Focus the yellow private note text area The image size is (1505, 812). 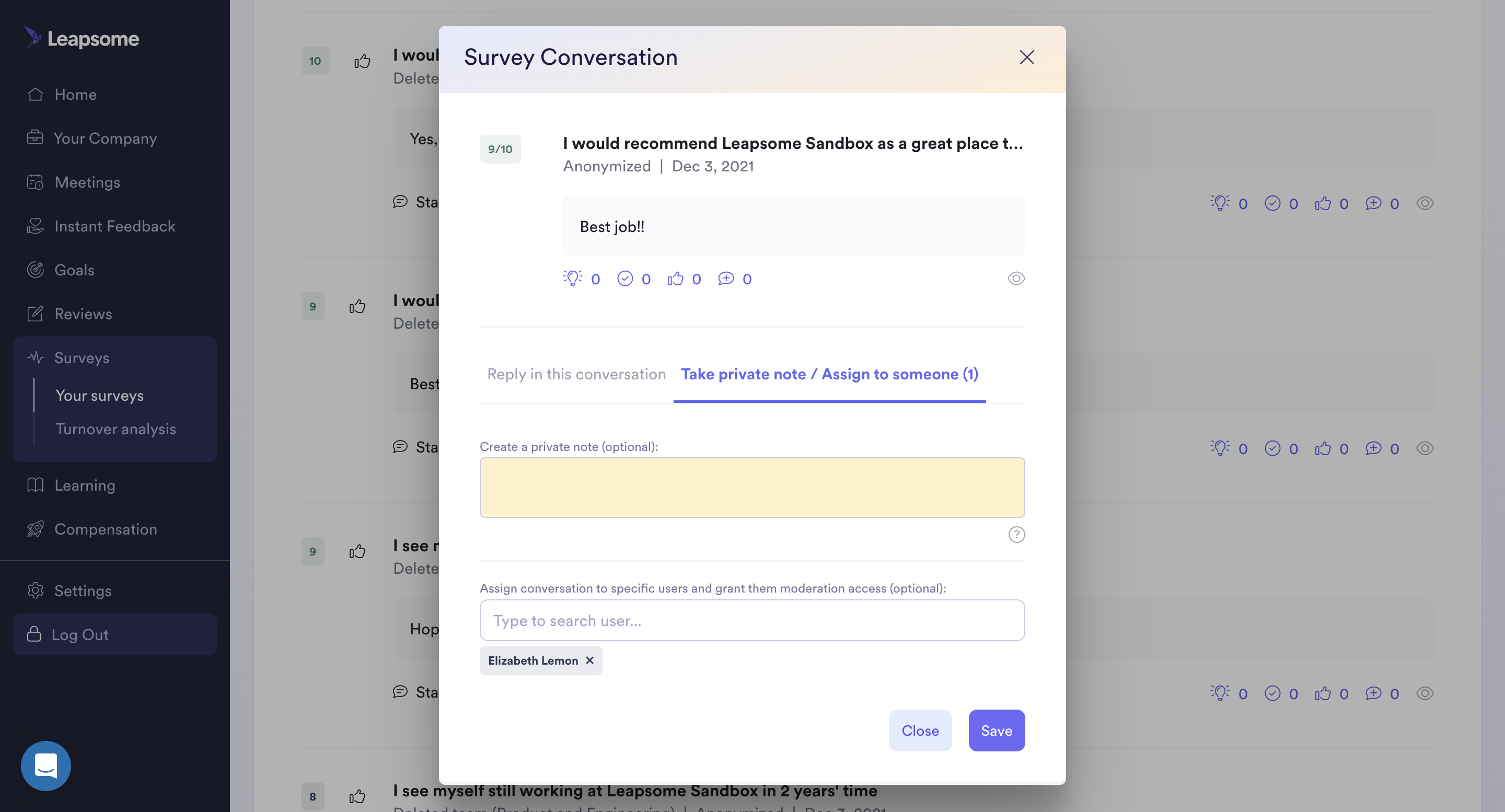pyautogui.click(x=752, y=487)
